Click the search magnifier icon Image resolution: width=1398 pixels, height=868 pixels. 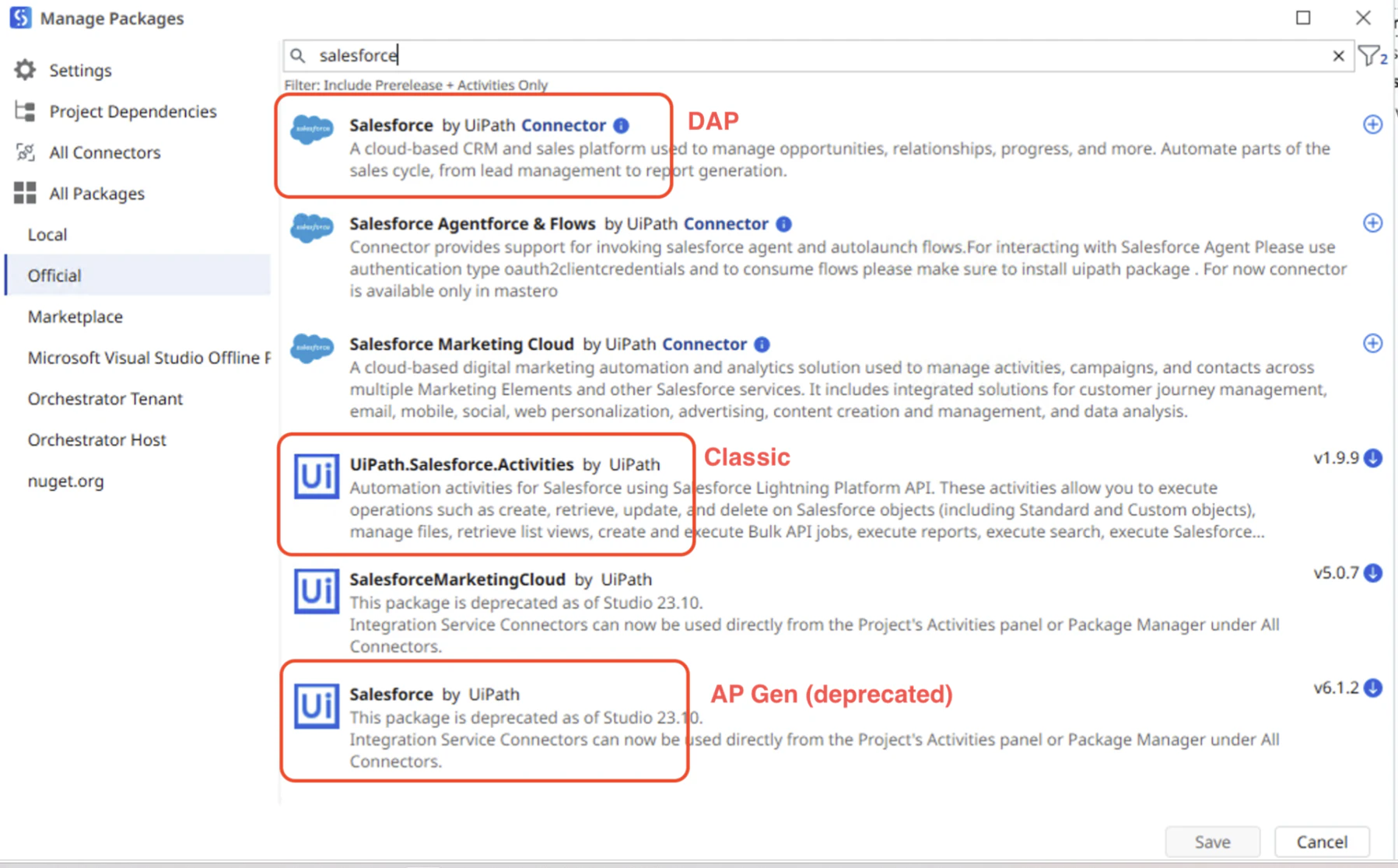pyautogui.click(x=298, y=55)
